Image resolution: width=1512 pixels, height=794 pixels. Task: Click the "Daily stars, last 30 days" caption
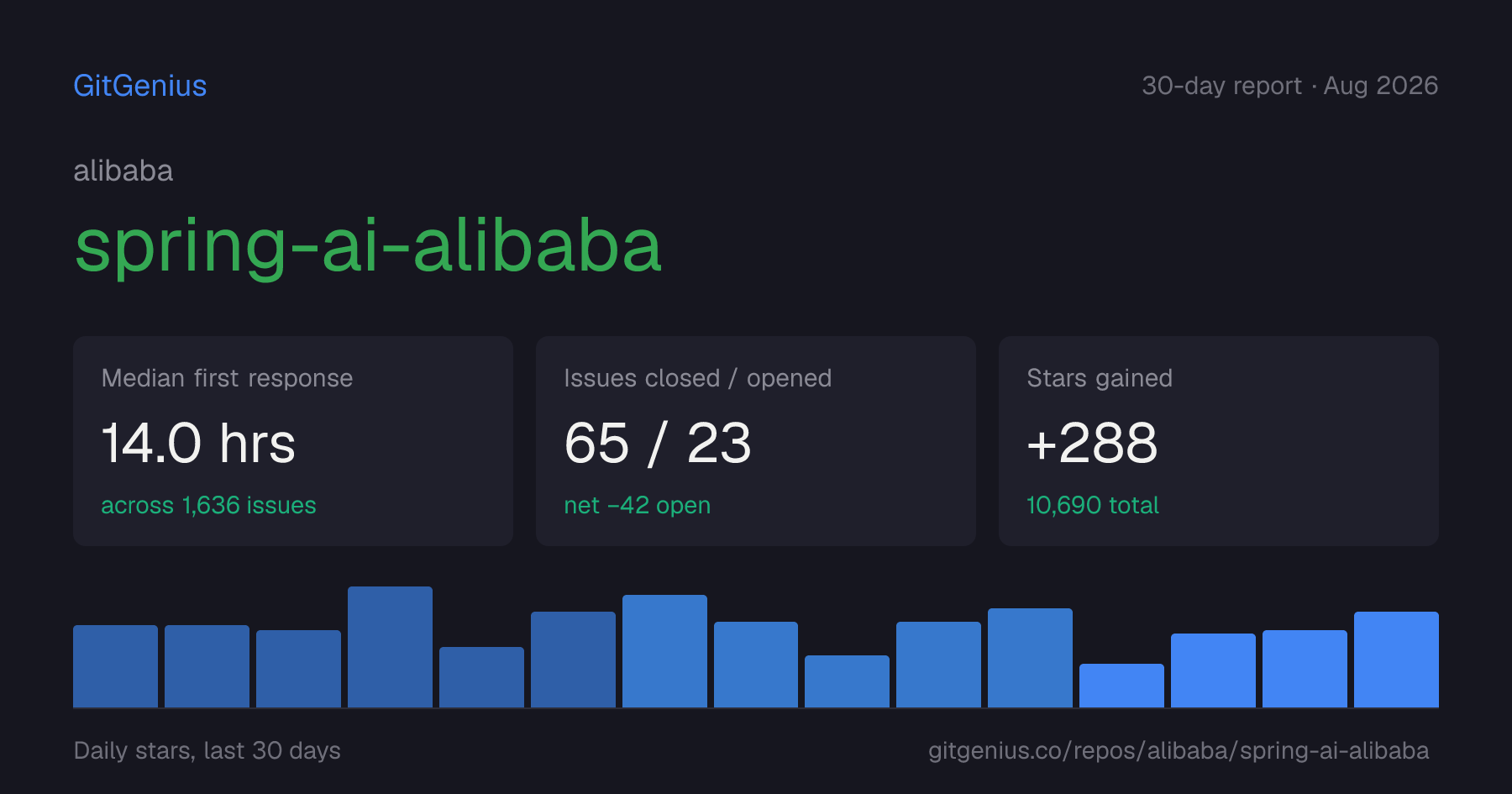point(207,750)
